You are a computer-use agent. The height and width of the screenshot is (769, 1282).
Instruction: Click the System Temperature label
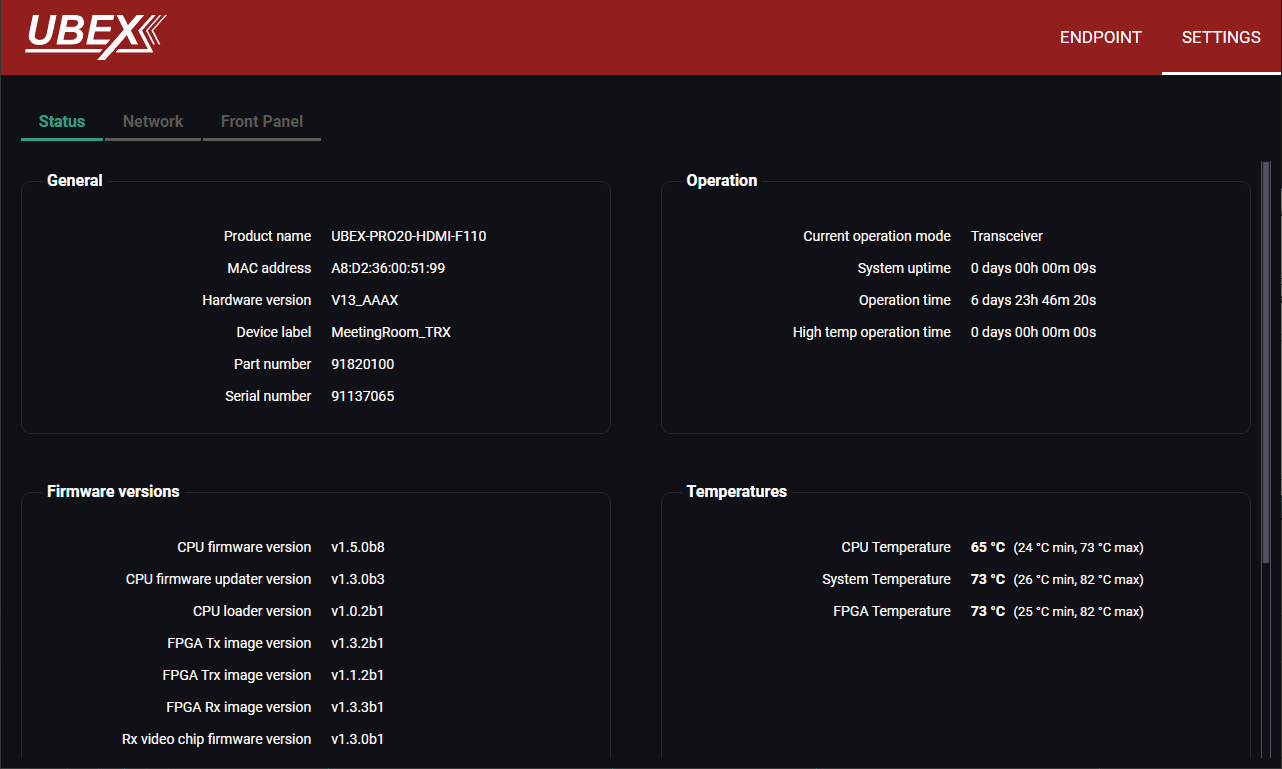tap(886, 579)
